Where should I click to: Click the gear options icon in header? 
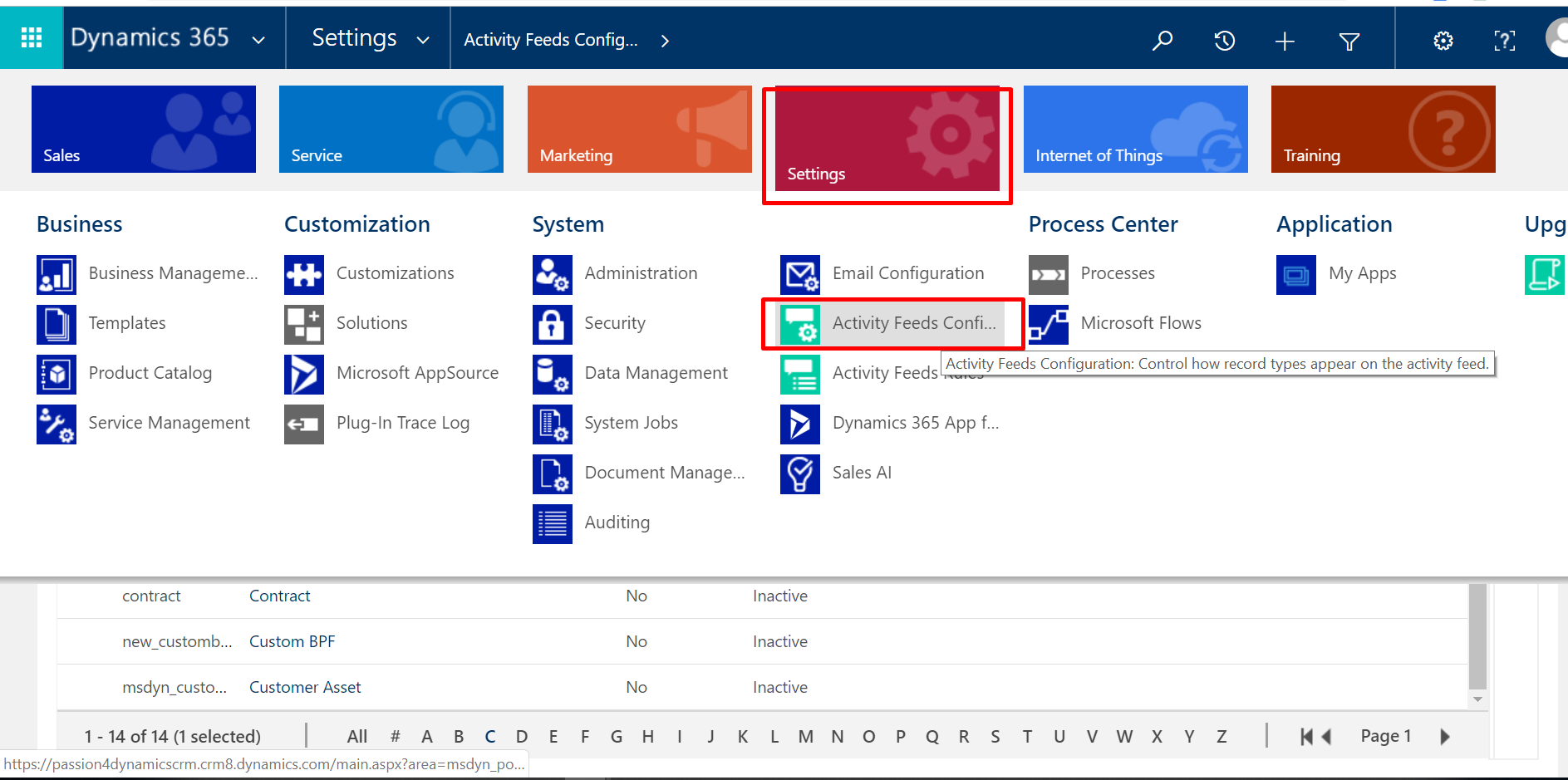(1443, 40)
